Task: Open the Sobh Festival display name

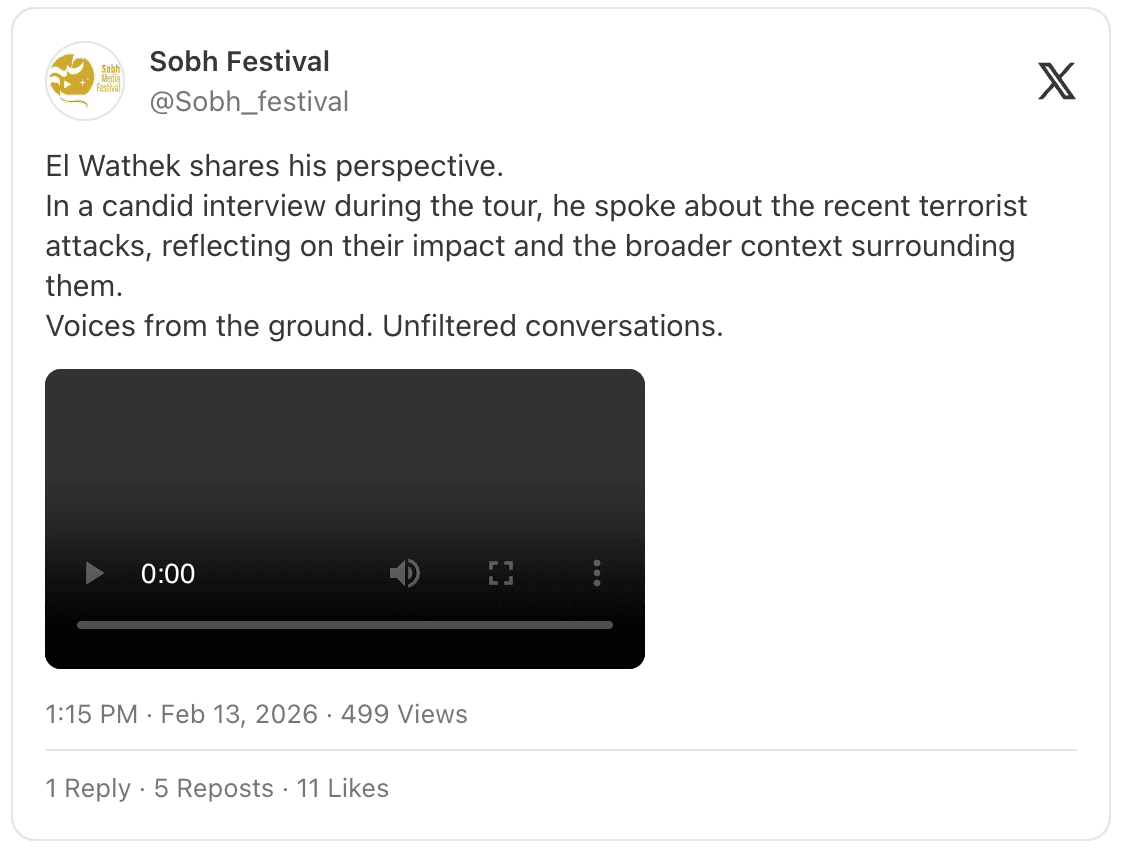Action: (x=239, y=62)
